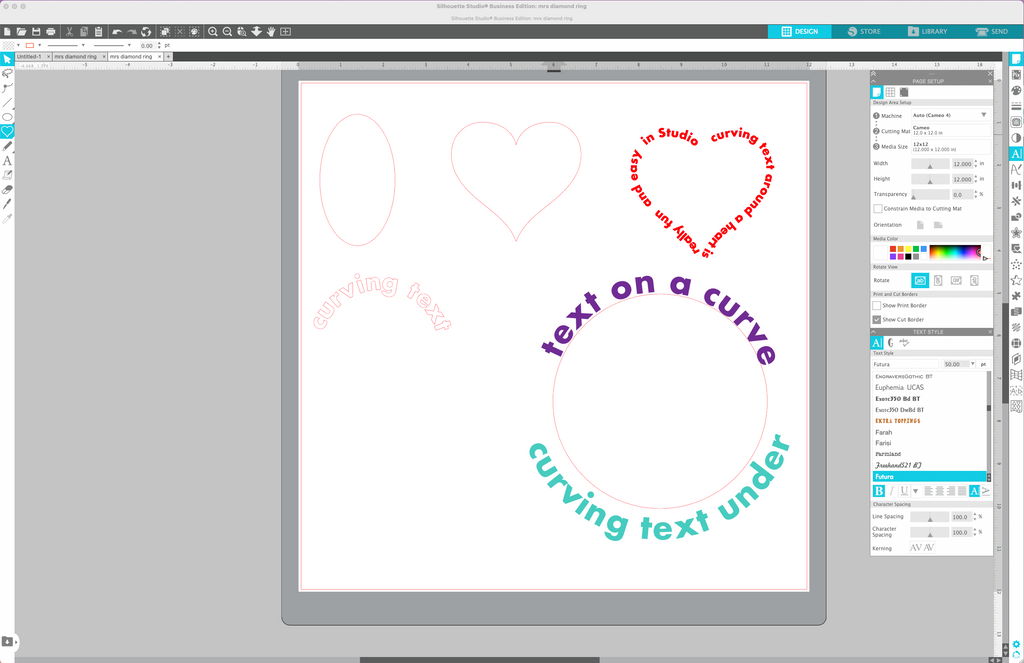Uncheck the Show Cut Border box

coord(877,319)
